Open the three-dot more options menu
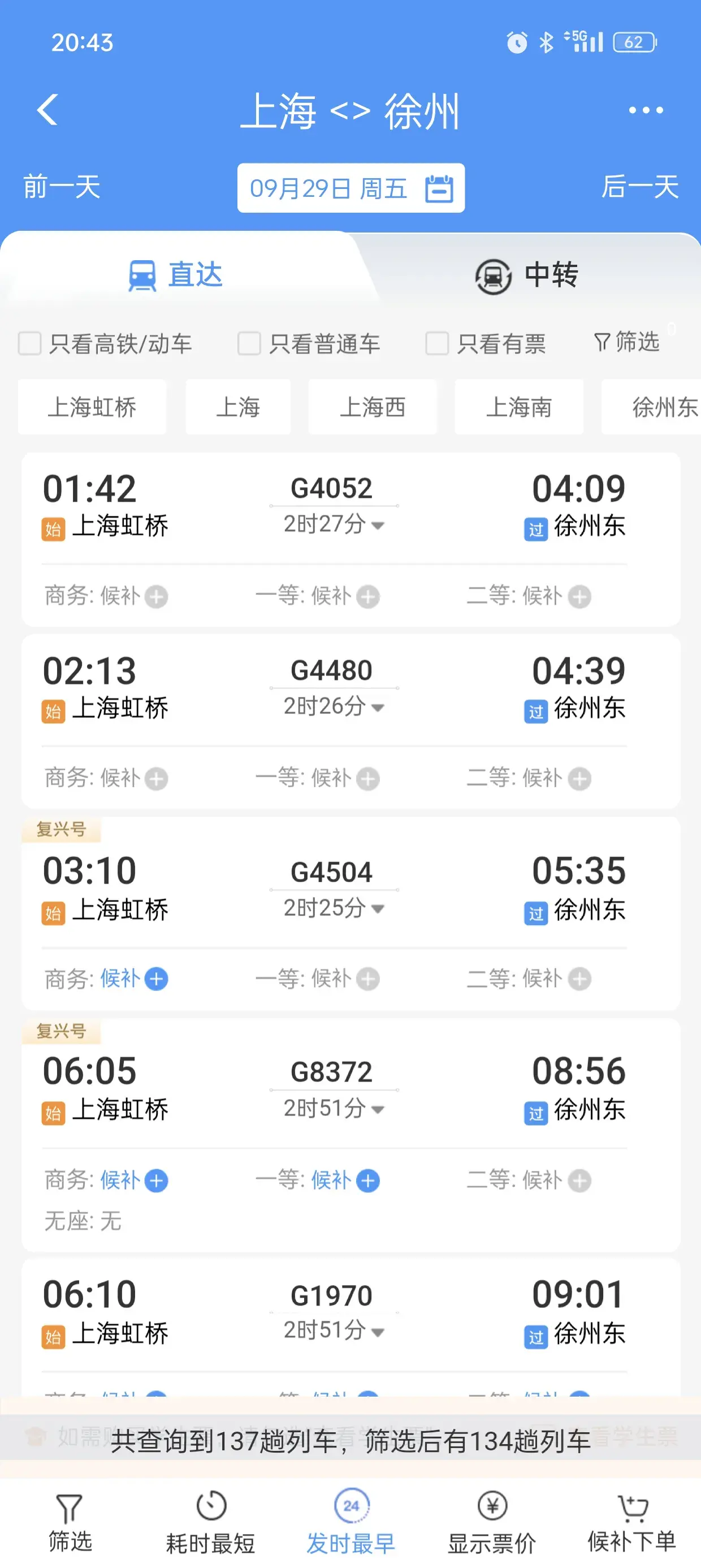The width and height of the screenshot is (701, 1568). coord(646,110)
